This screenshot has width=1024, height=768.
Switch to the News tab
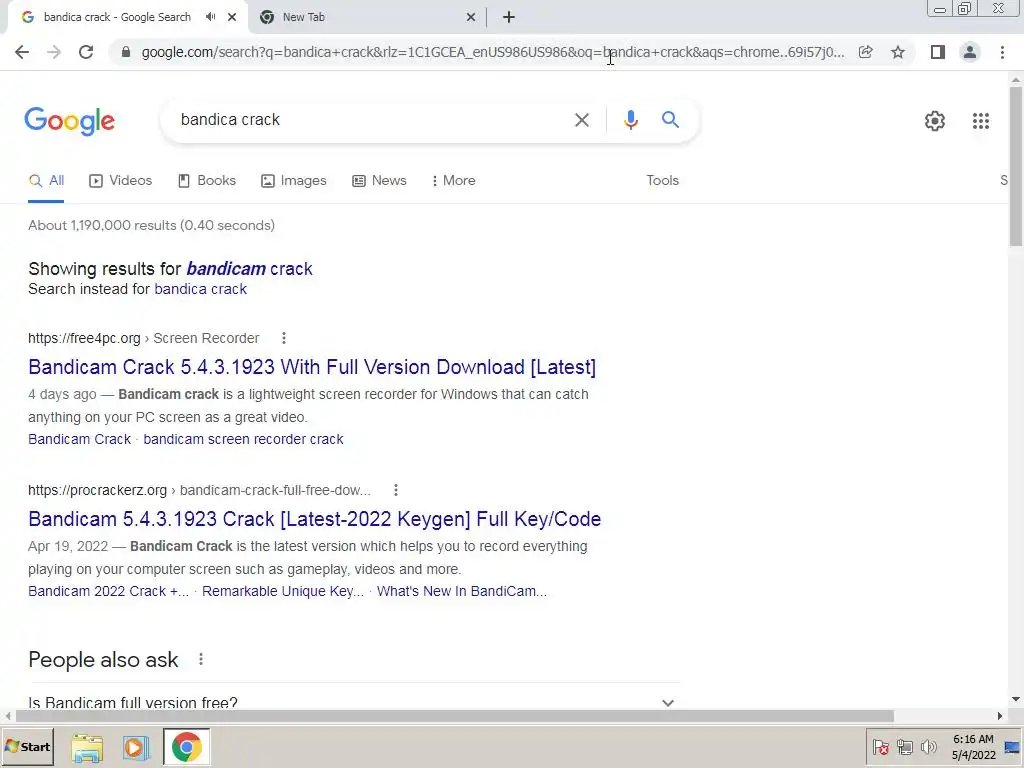coord(379,181)
